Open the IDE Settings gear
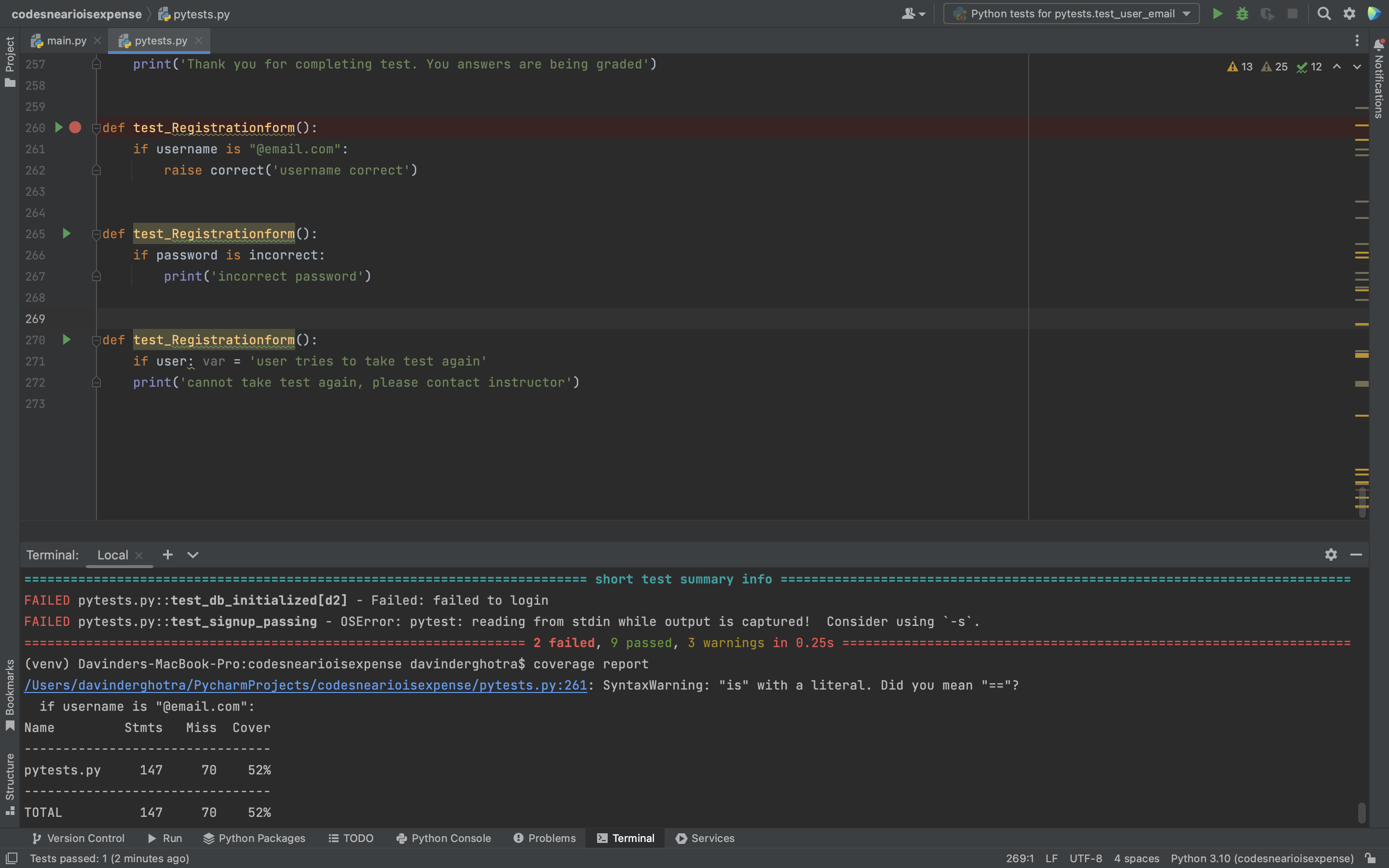Screen dimensions: 1389x868 (1349, 14)
